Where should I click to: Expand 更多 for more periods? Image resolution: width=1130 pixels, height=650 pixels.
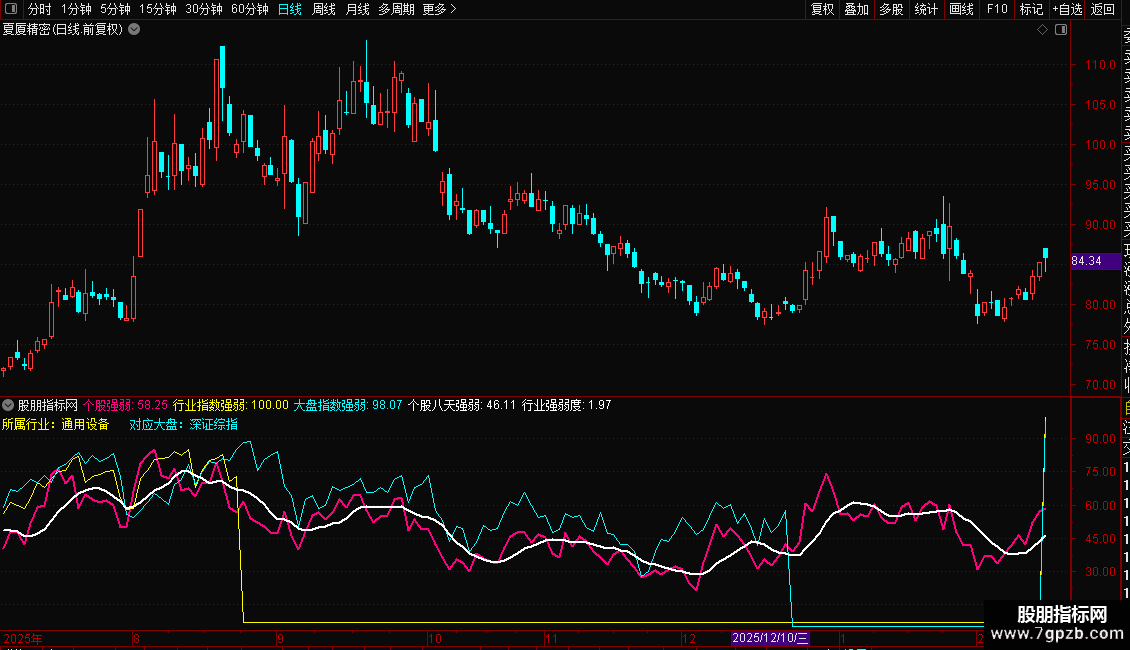click(x=439, y=9)
